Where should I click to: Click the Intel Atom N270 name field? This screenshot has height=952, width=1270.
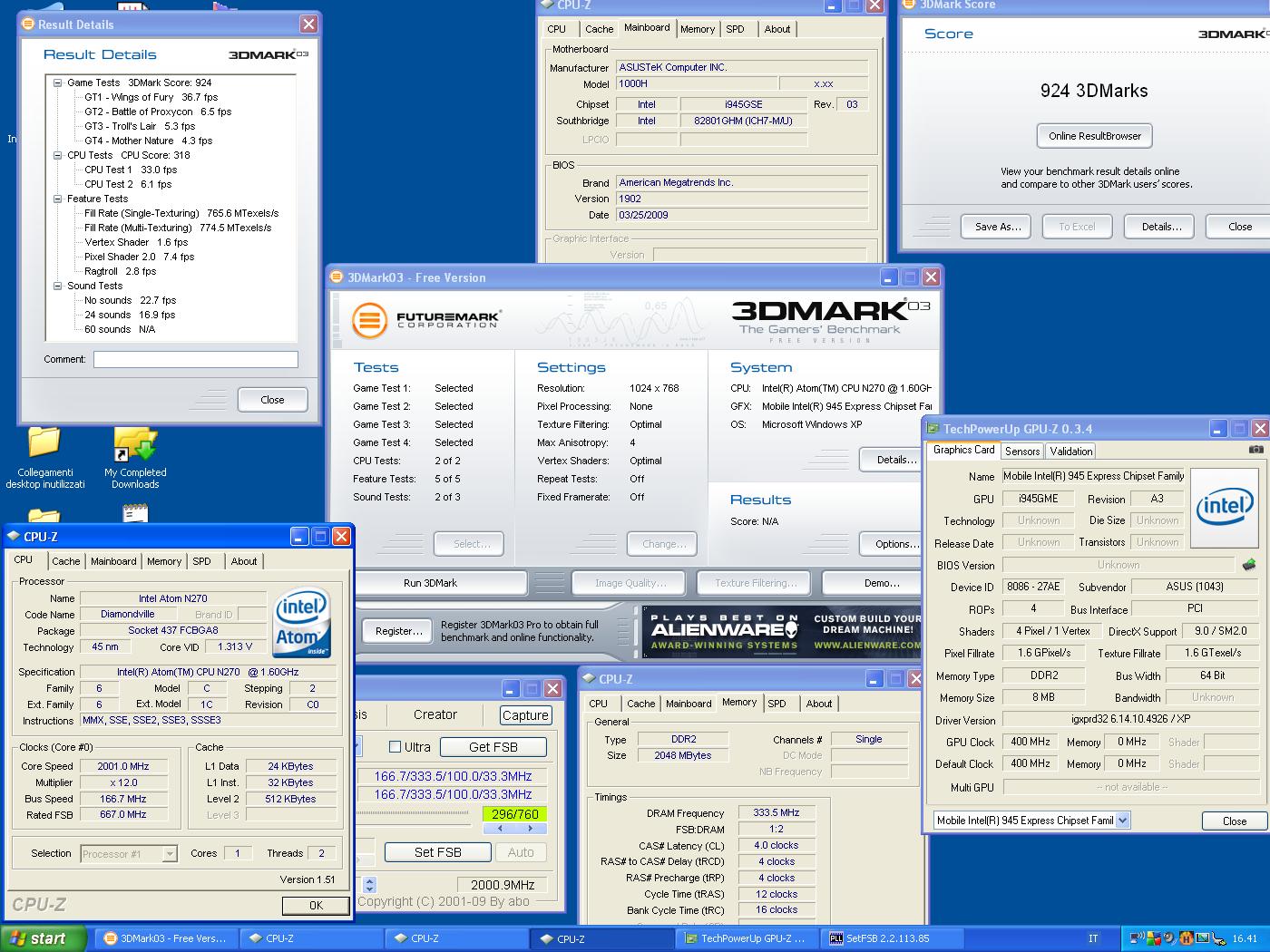172,598
